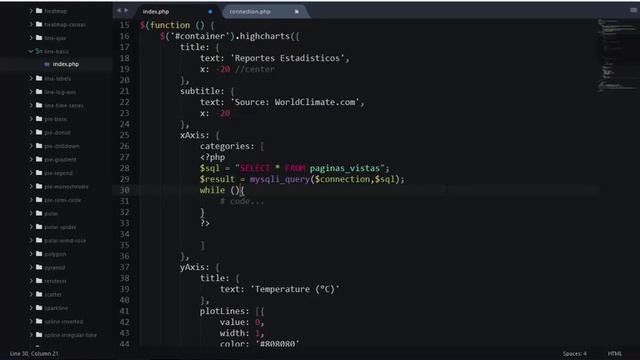This screenshot has height=360, width=640.
Task: Select the scatter folder label
Action: (x=53, y=294)
